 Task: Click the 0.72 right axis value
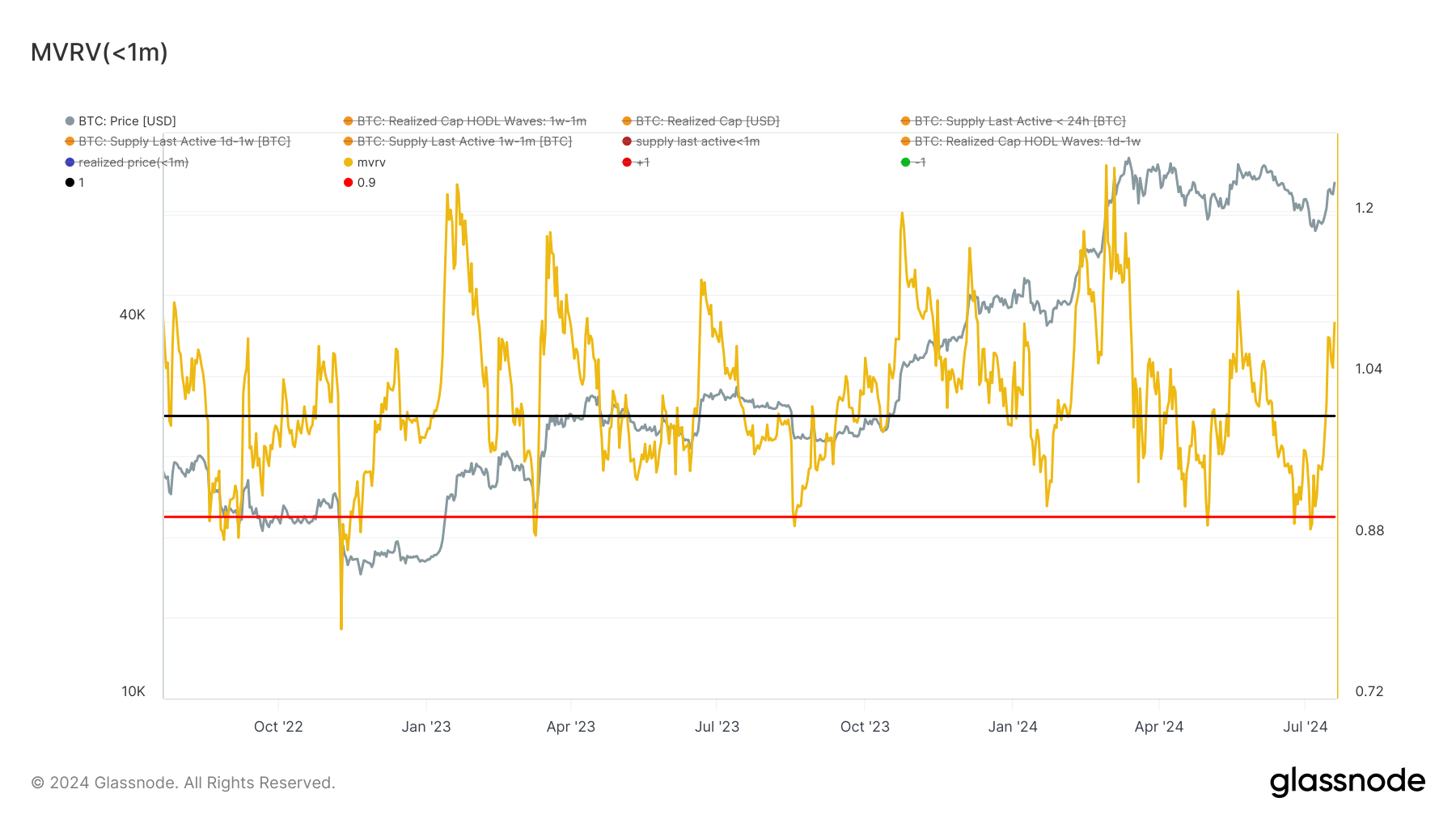click(x=1369, y=691)
